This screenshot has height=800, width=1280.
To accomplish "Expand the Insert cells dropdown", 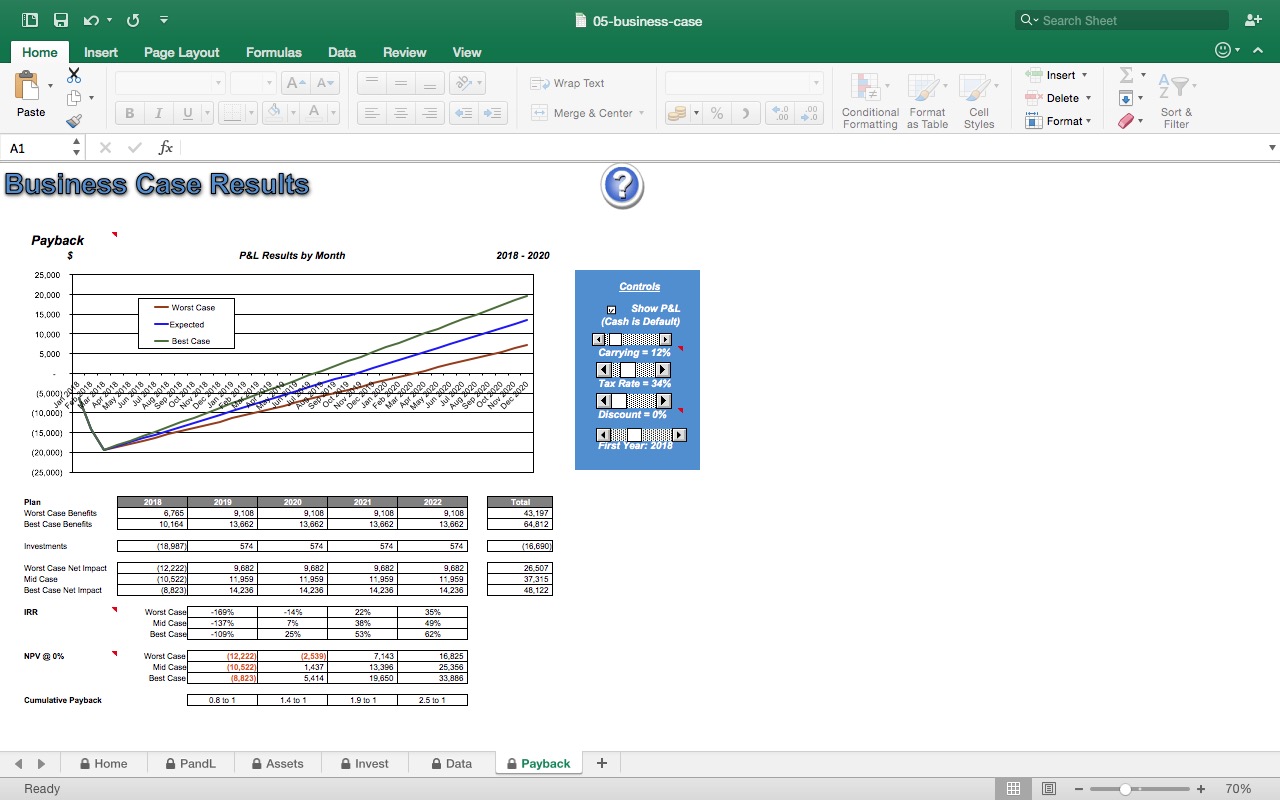I will (1085, 75).
